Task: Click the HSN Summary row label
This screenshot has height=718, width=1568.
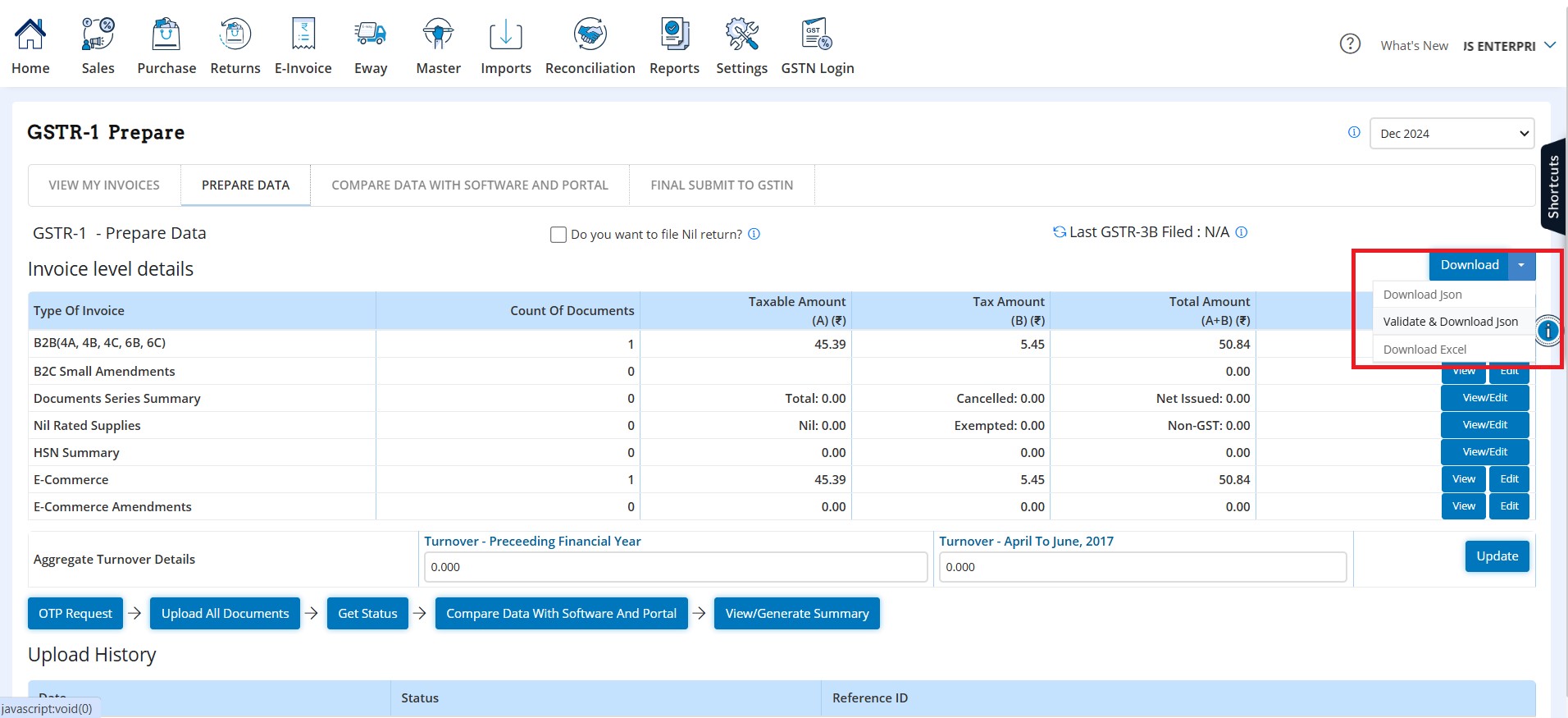Action: click(76, 453)
